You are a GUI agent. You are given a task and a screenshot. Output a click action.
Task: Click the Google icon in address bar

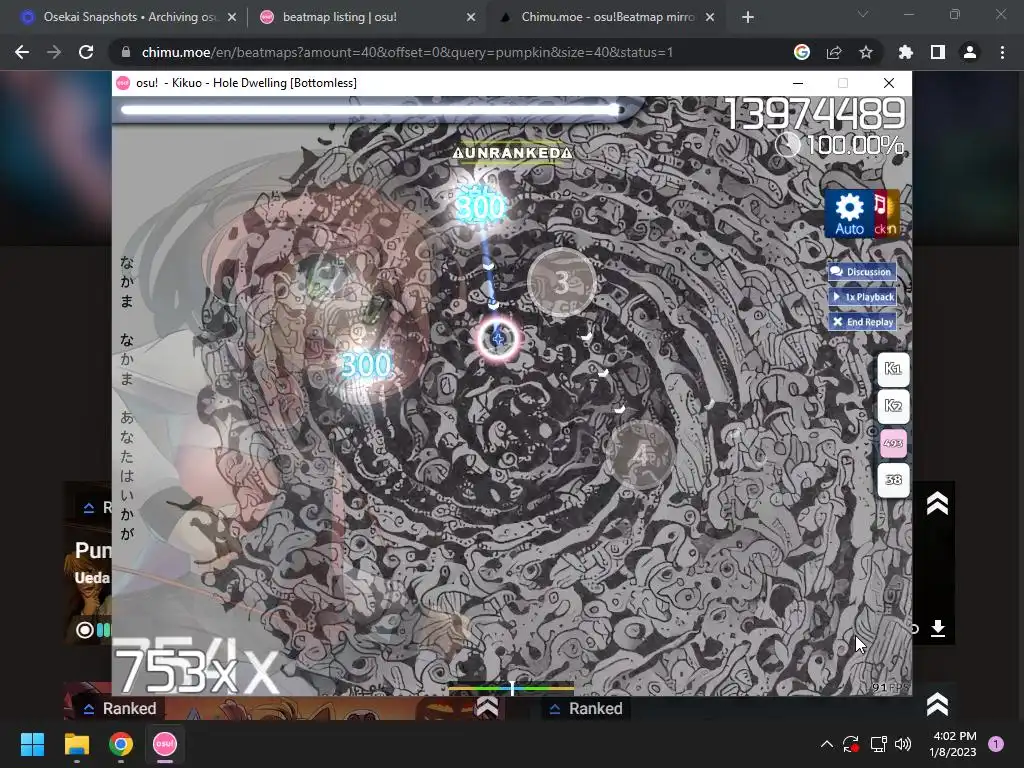click(801, 52)
